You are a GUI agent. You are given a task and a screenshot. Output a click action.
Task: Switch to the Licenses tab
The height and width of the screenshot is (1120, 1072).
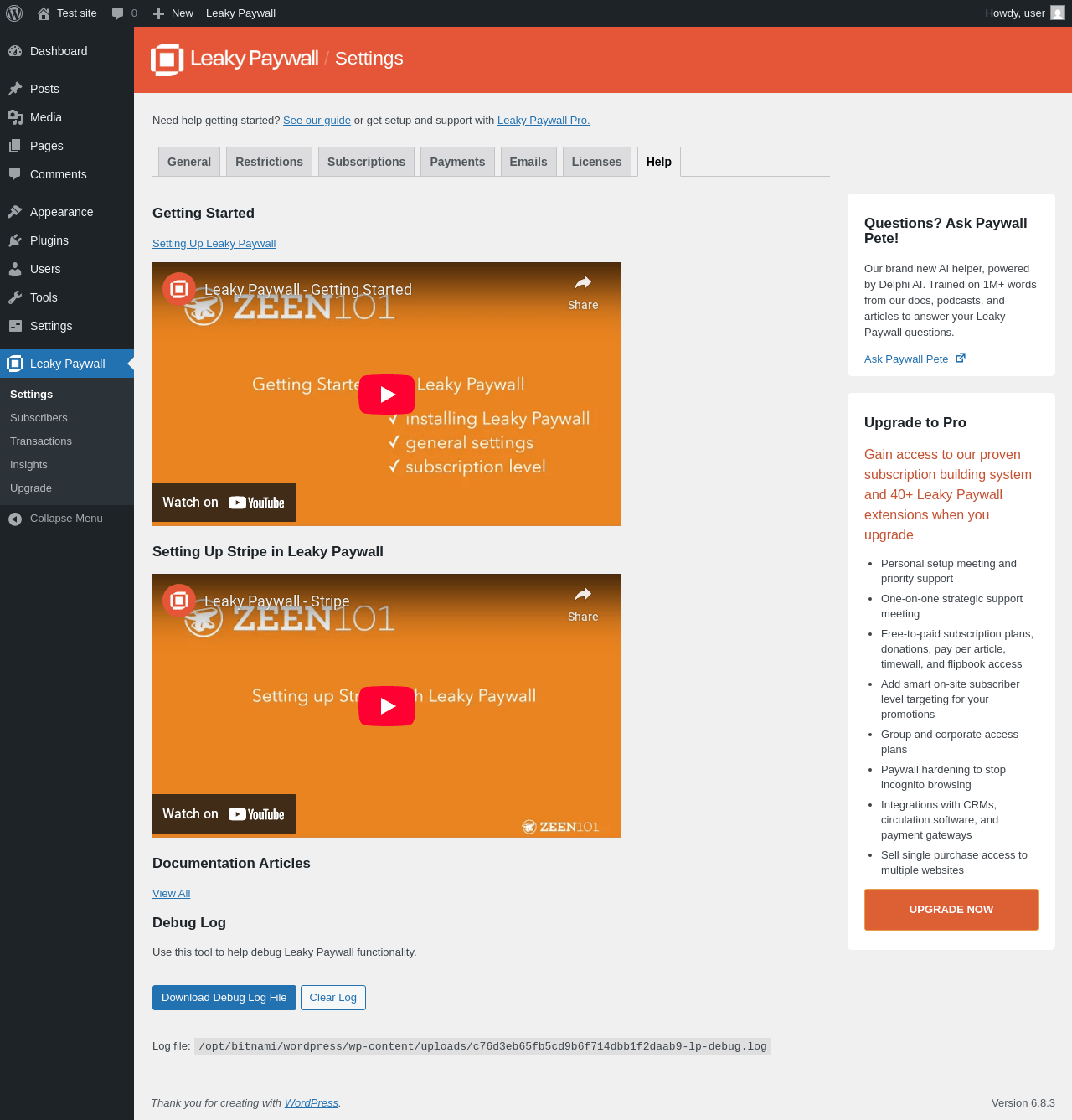(x=596, y=162)
